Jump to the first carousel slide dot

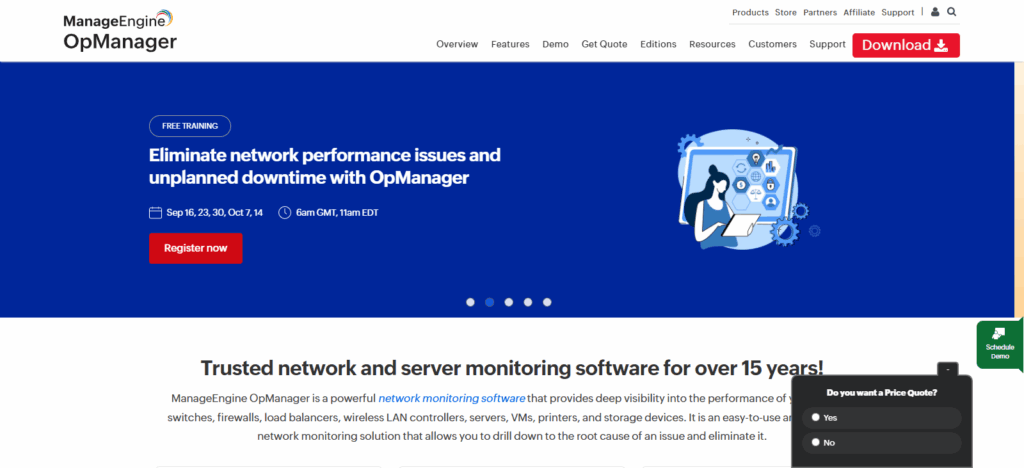(x=471, y=301)
